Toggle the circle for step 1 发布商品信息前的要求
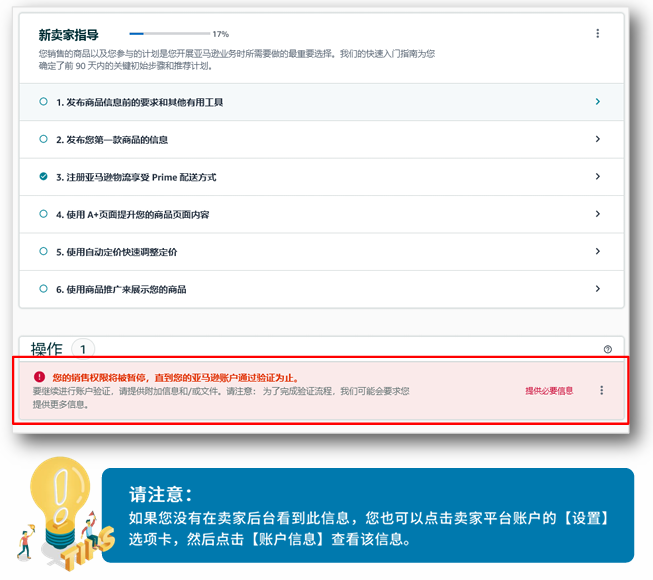Image resolution: width=653 pixels, height=580 pixels. [x=43, y=102]
